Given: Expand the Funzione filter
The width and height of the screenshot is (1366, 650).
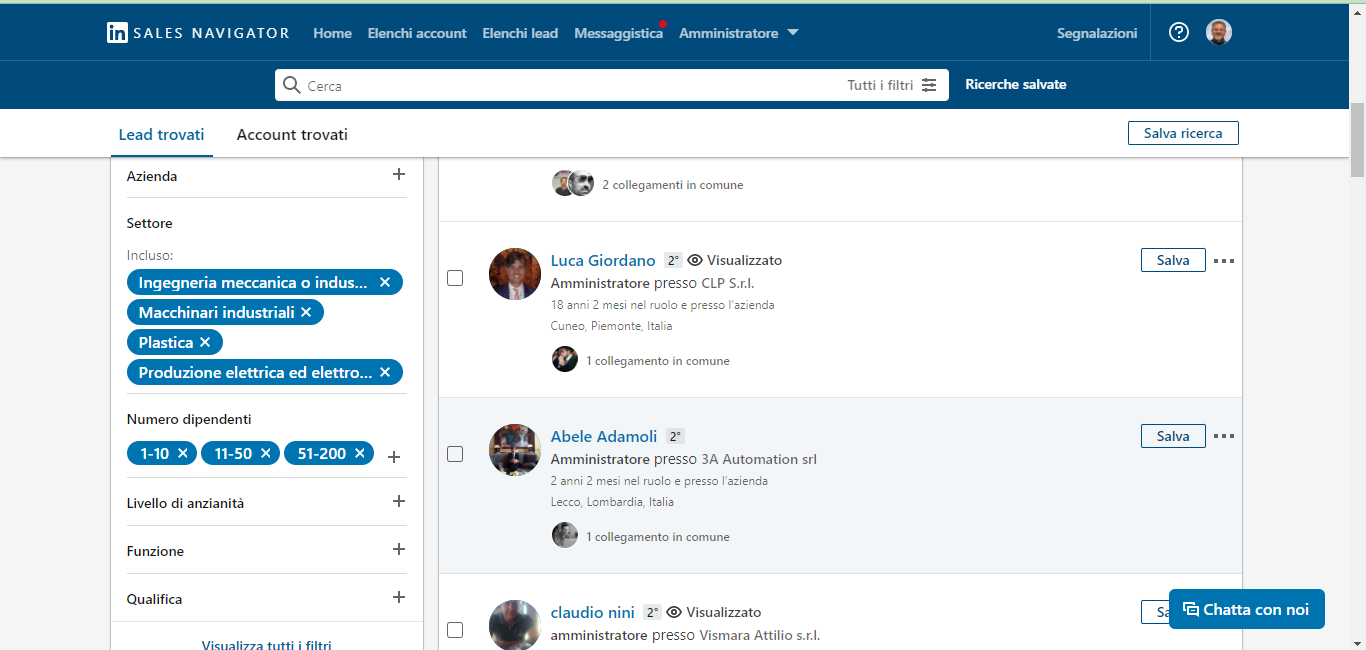Looking at the screenshot, I should pyautogui.click(x=399, y=549).
